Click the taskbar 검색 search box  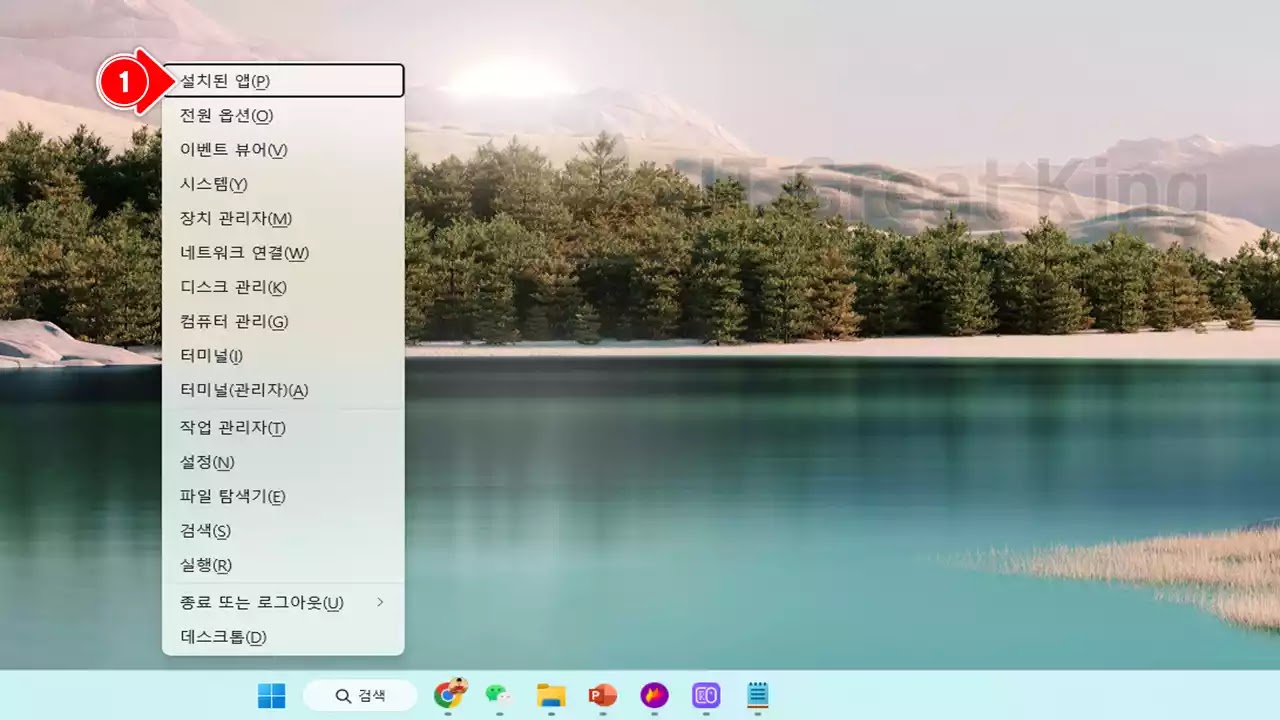click(360, 695)
